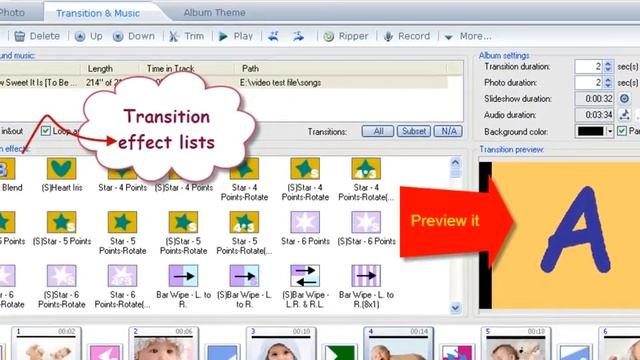Apply All transitions filter
The width and height of the screenshot is (640, 360).
tap(378, 131)
